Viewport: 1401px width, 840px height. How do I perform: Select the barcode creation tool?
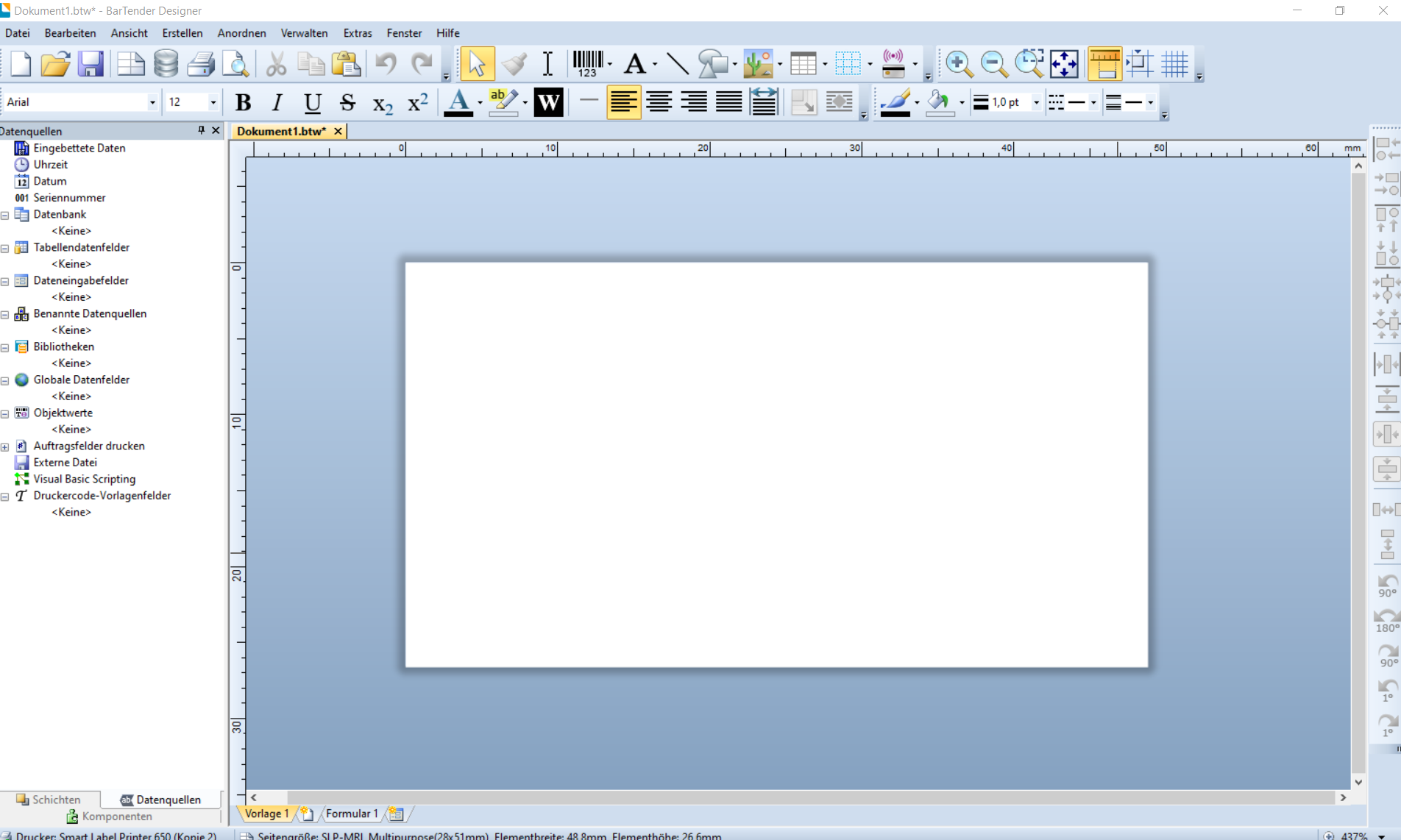(x=587, y=64)
